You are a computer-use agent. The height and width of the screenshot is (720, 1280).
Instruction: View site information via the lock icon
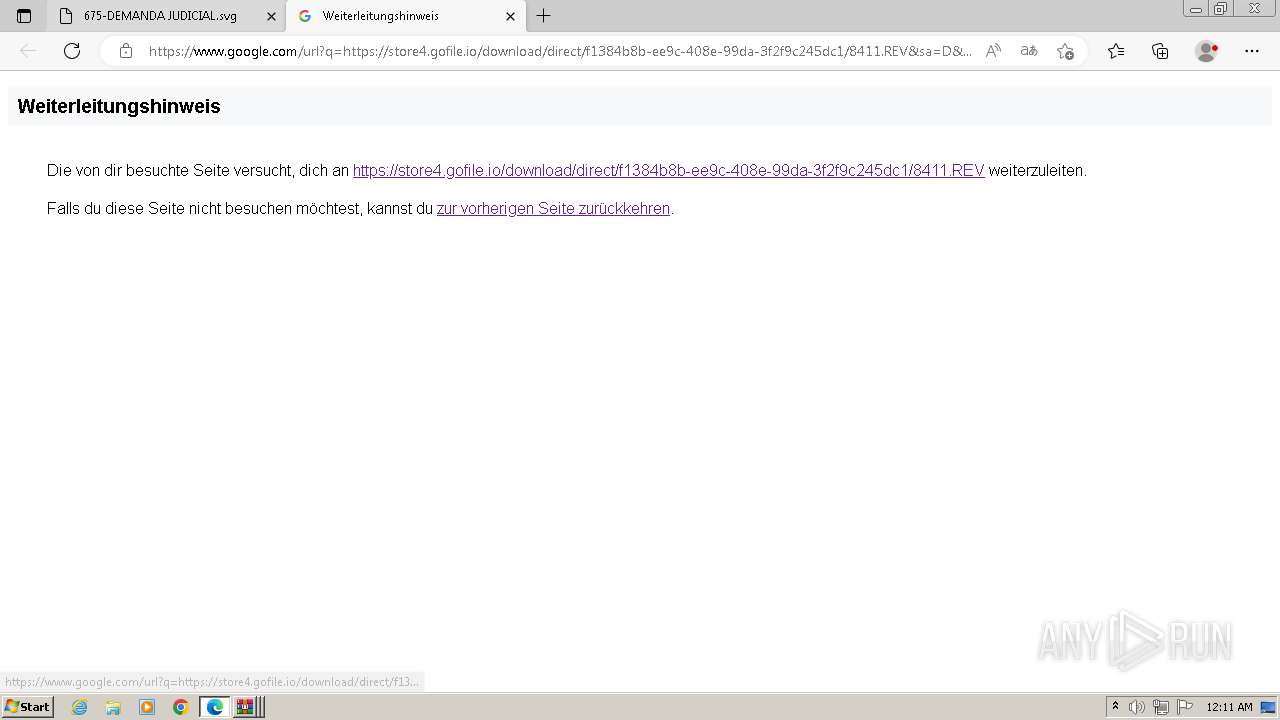126,51
